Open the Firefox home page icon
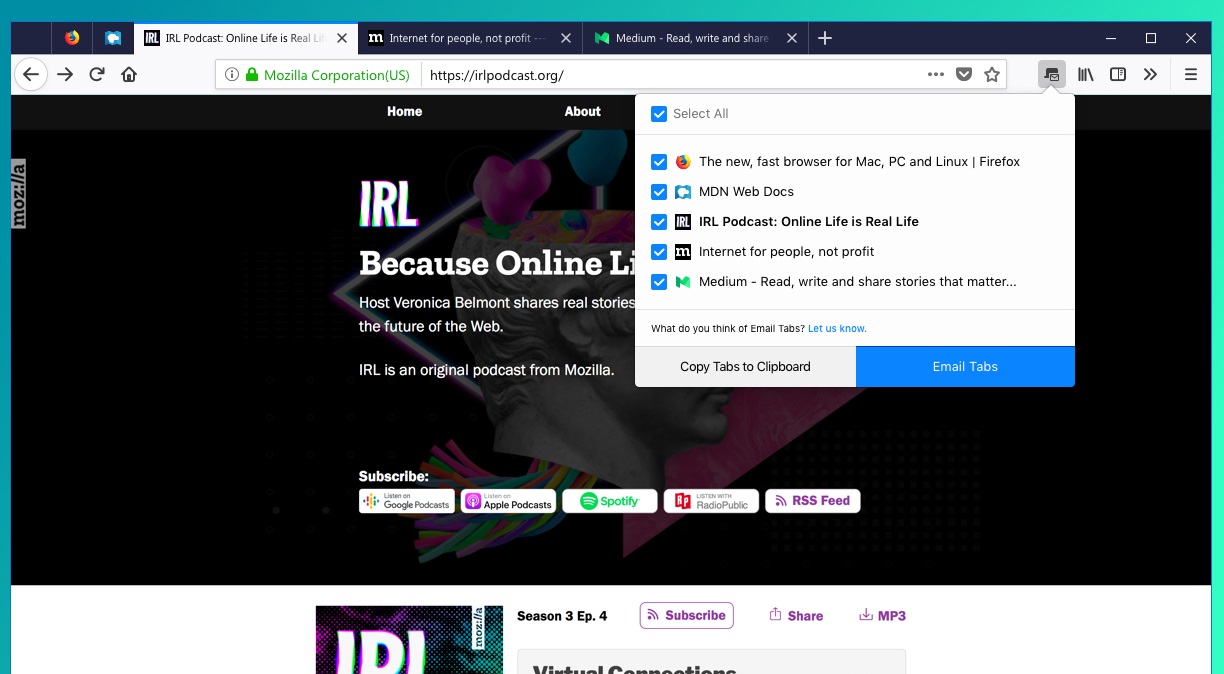This screenshot has height=674, width=1224. pos(129,74)
